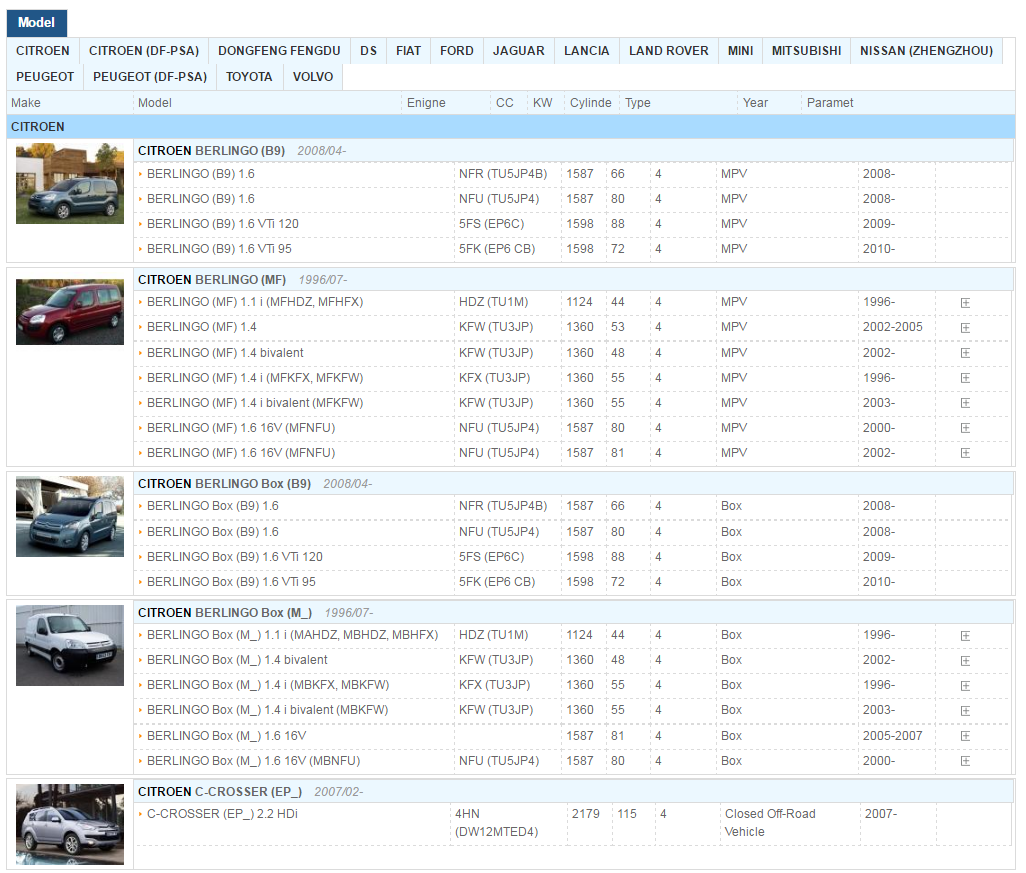Expand parameters for BERLINGO Box (M_) 1.4 i (MBKFX, MBKFW)
The width and height of the screenshot is (1026, 873).
tap(965, 686)
